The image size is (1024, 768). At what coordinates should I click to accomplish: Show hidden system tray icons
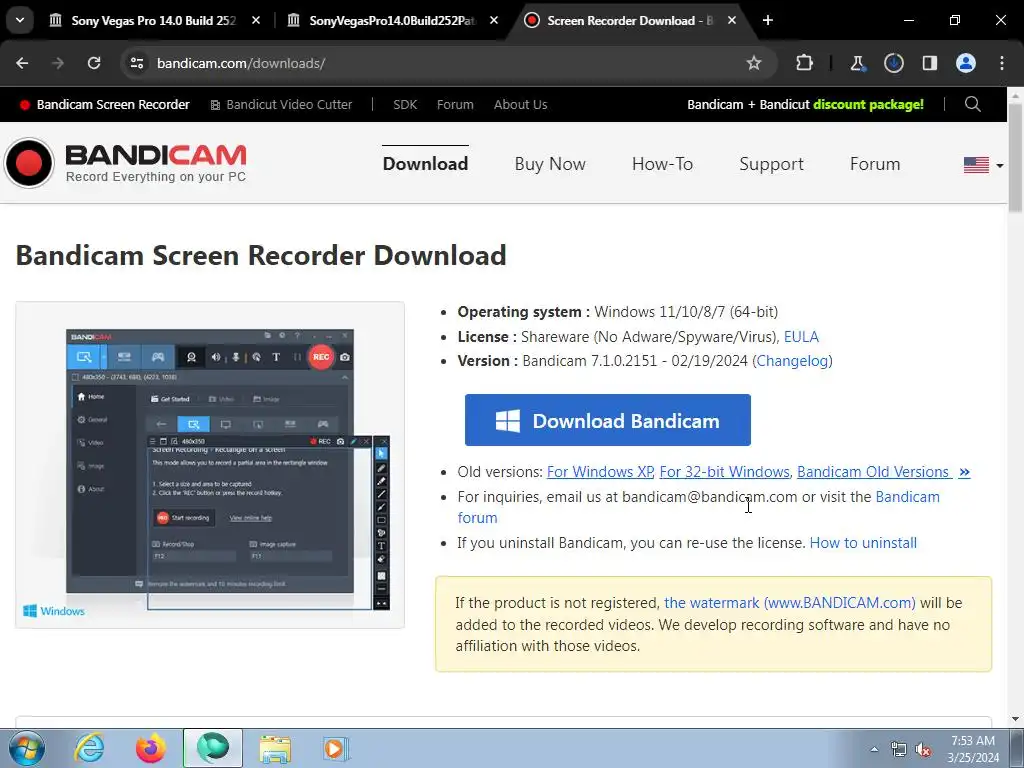(874, 749)
